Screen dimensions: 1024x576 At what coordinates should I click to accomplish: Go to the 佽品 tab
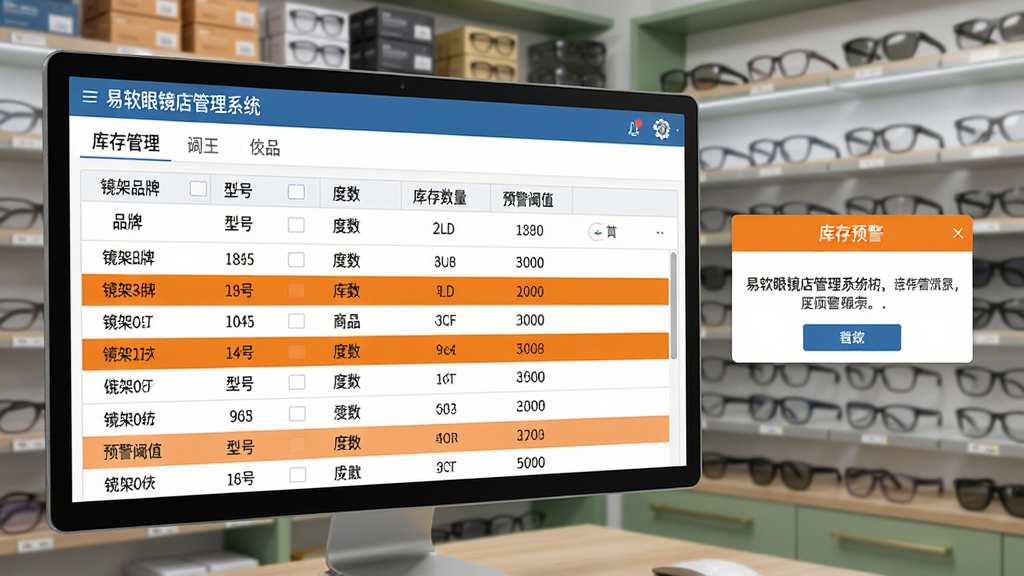pos(264,148)
